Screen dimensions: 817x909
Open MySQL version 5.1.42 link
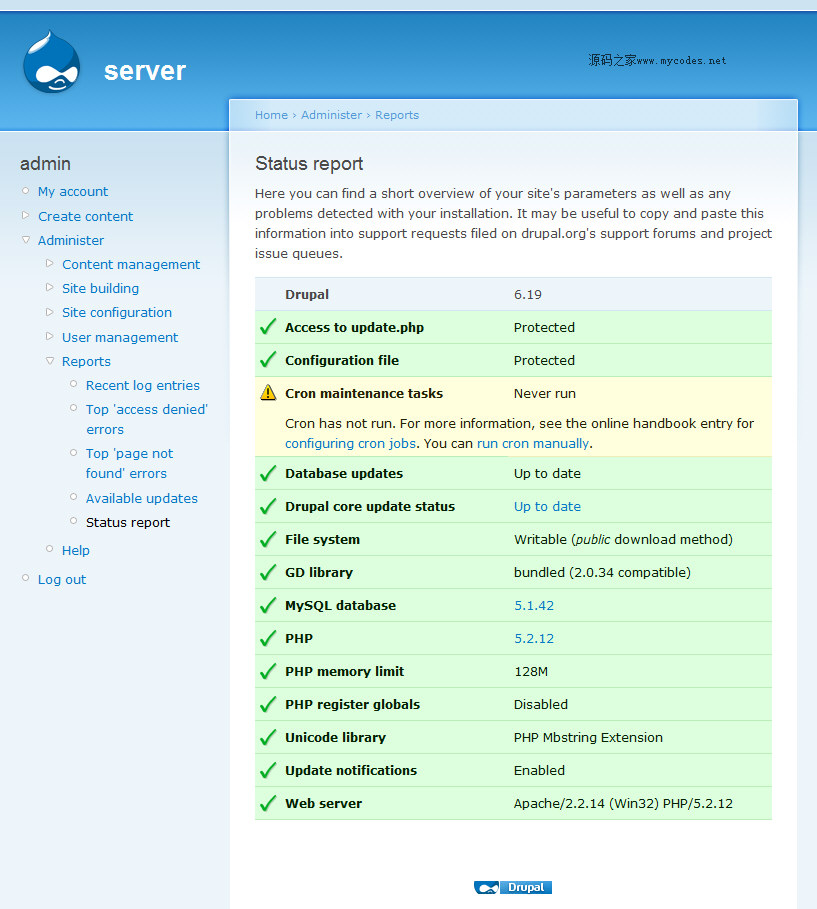(x=534, y=605)
